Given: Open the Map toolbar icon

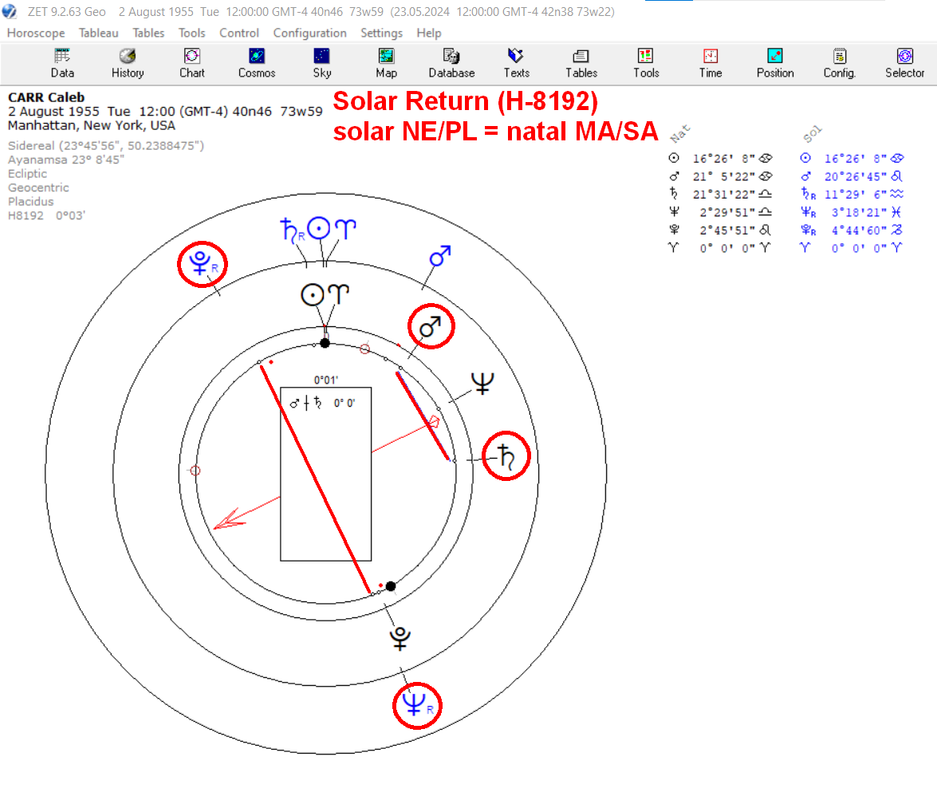Looking at the screenshot, I should [386, 63].
